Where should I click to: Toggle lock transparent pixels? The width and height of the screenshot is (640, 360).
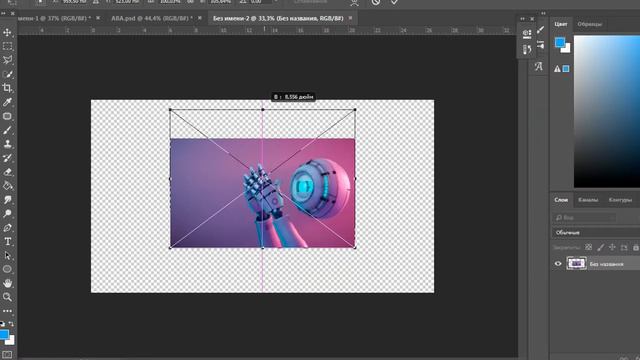click(x=588, y=247)
